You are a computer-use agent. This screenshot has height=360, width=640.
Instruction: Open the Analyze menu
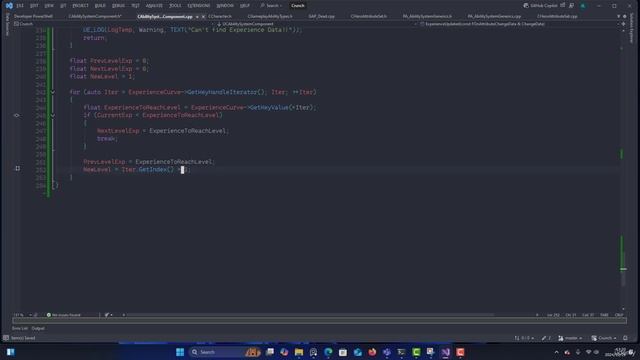(154, 6)
